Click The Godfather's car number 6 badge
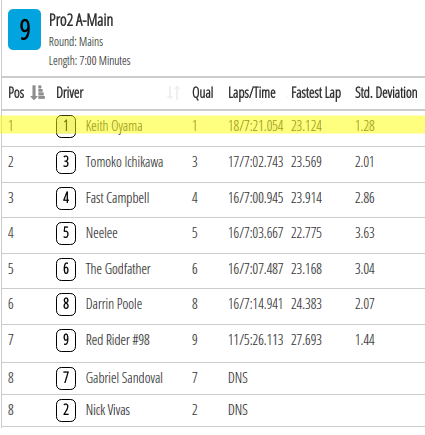425x435 pixels. click(66, 269)
